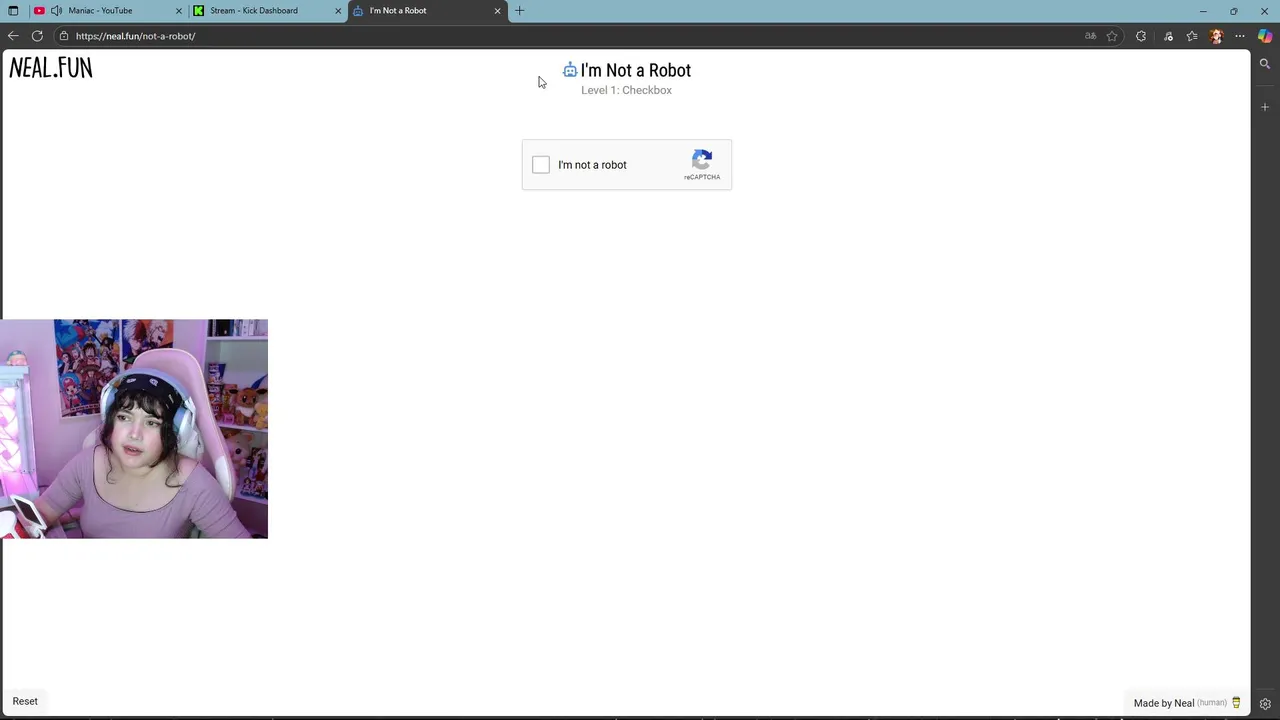Open sidebar settings gear icon
1280x720 pixels.
[x=1265, y=704]
